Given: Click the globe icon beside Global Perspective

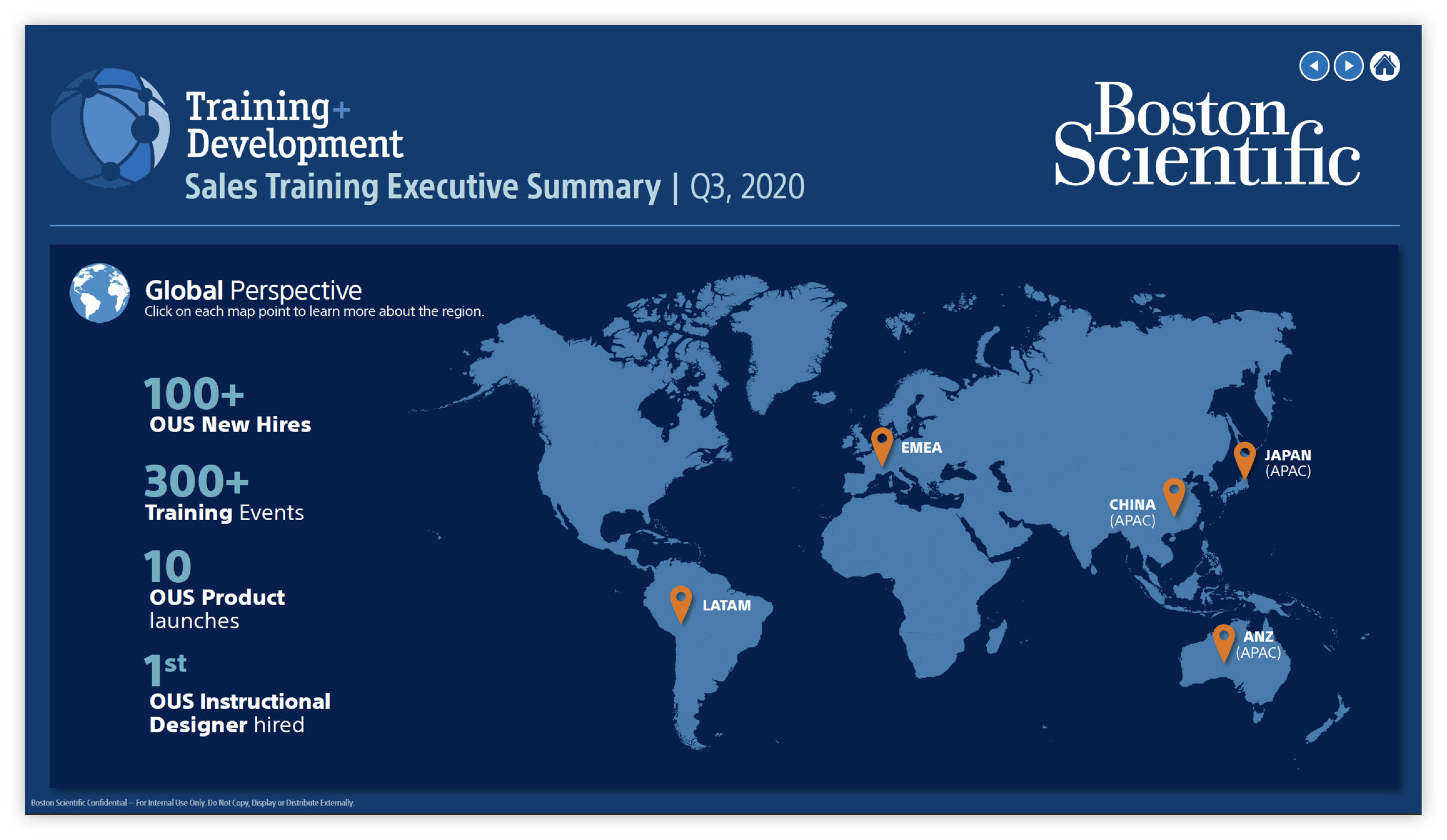Looking at the screenshot, I should pyautogui.click(x=100, y=293).
